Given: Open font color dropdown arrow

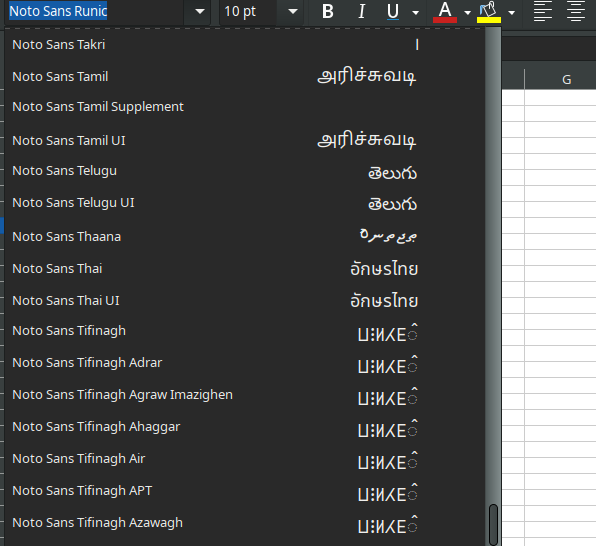Looking at the screenshot, I should pyautogui.click(x=468, y=13).
